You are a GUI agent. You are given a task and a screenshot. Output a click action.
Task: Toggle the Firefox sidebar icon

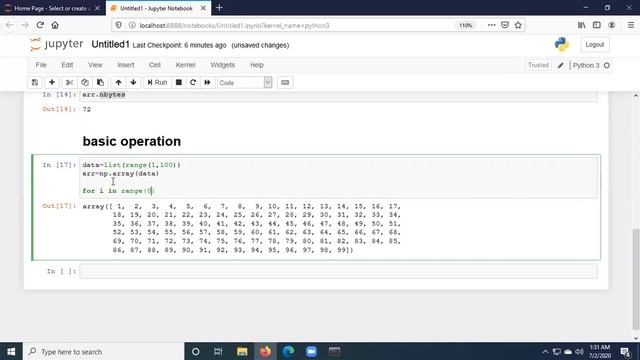[597, 25]
